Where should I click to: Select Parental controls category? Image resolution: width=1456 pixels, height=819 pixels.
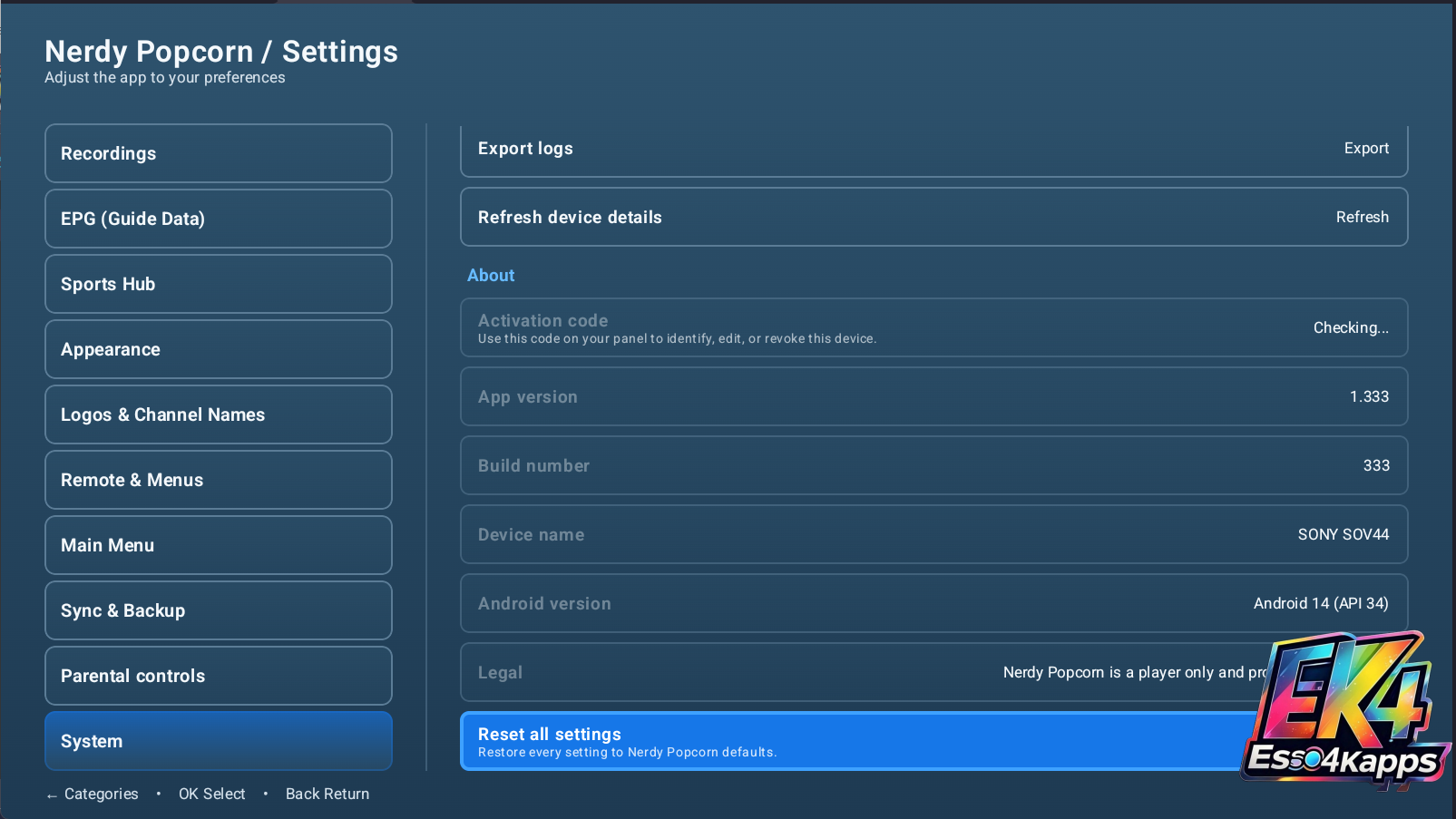219,676
